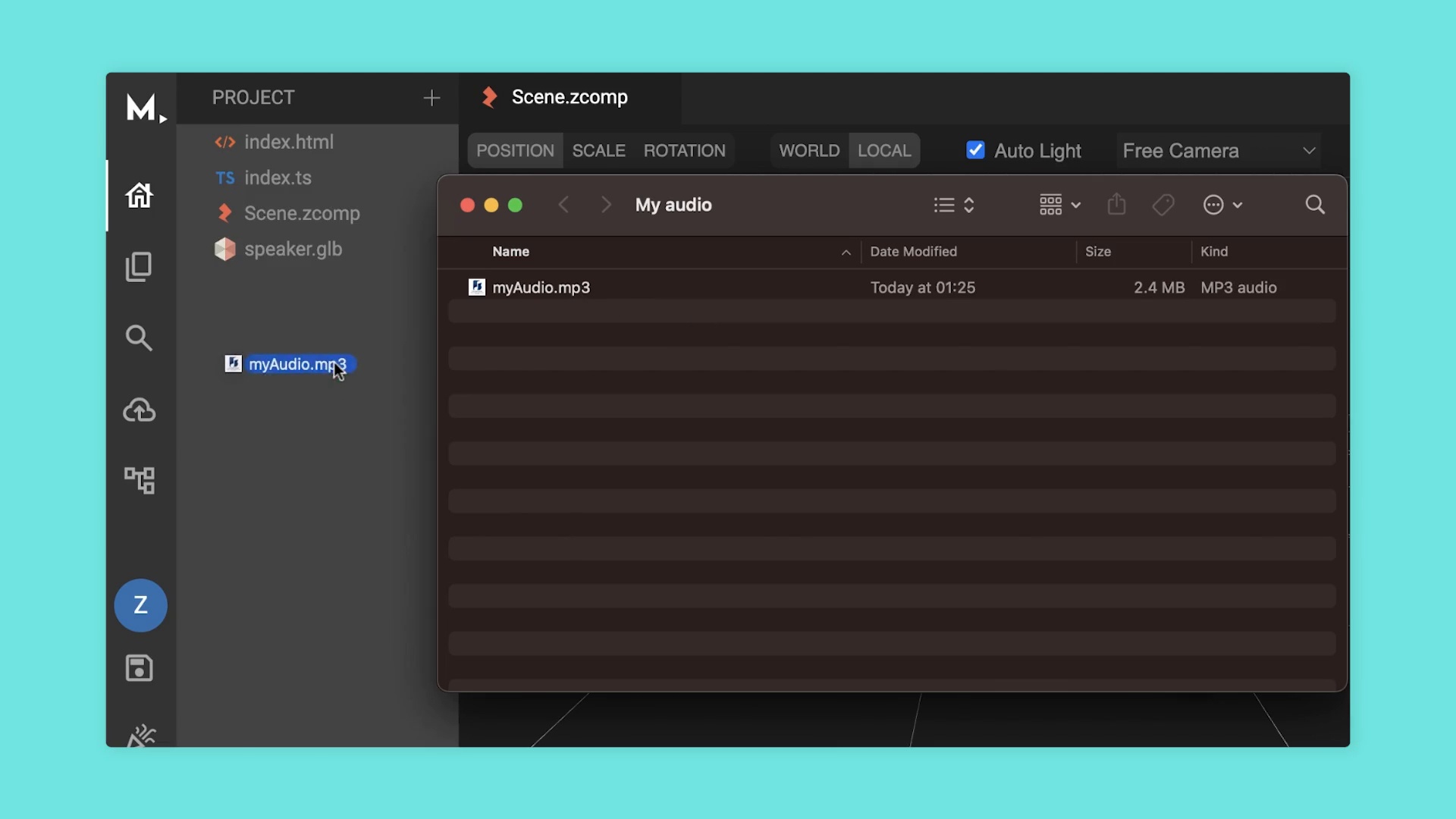
Task: Click the Finder tag icon
Action: pos(1163,205)
